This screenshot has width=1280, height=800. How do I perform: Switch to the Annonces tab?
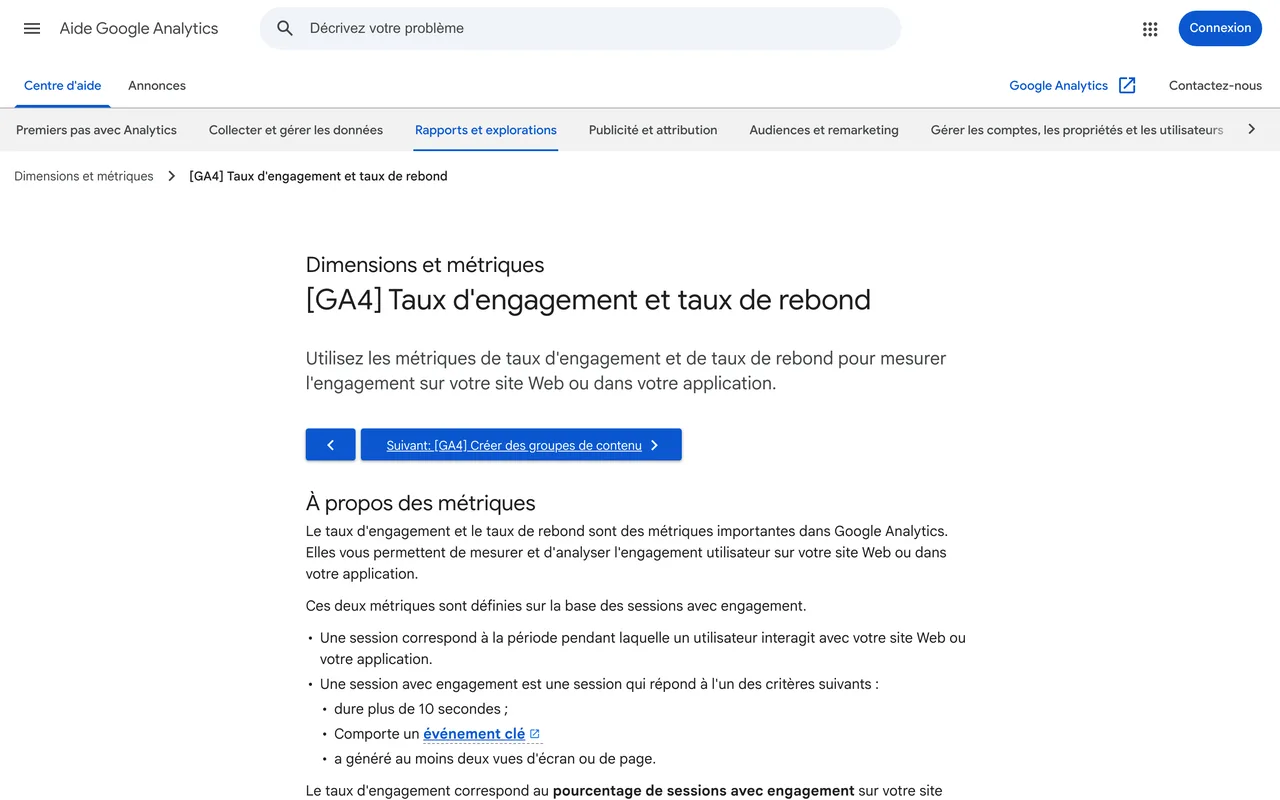point(157,86)
